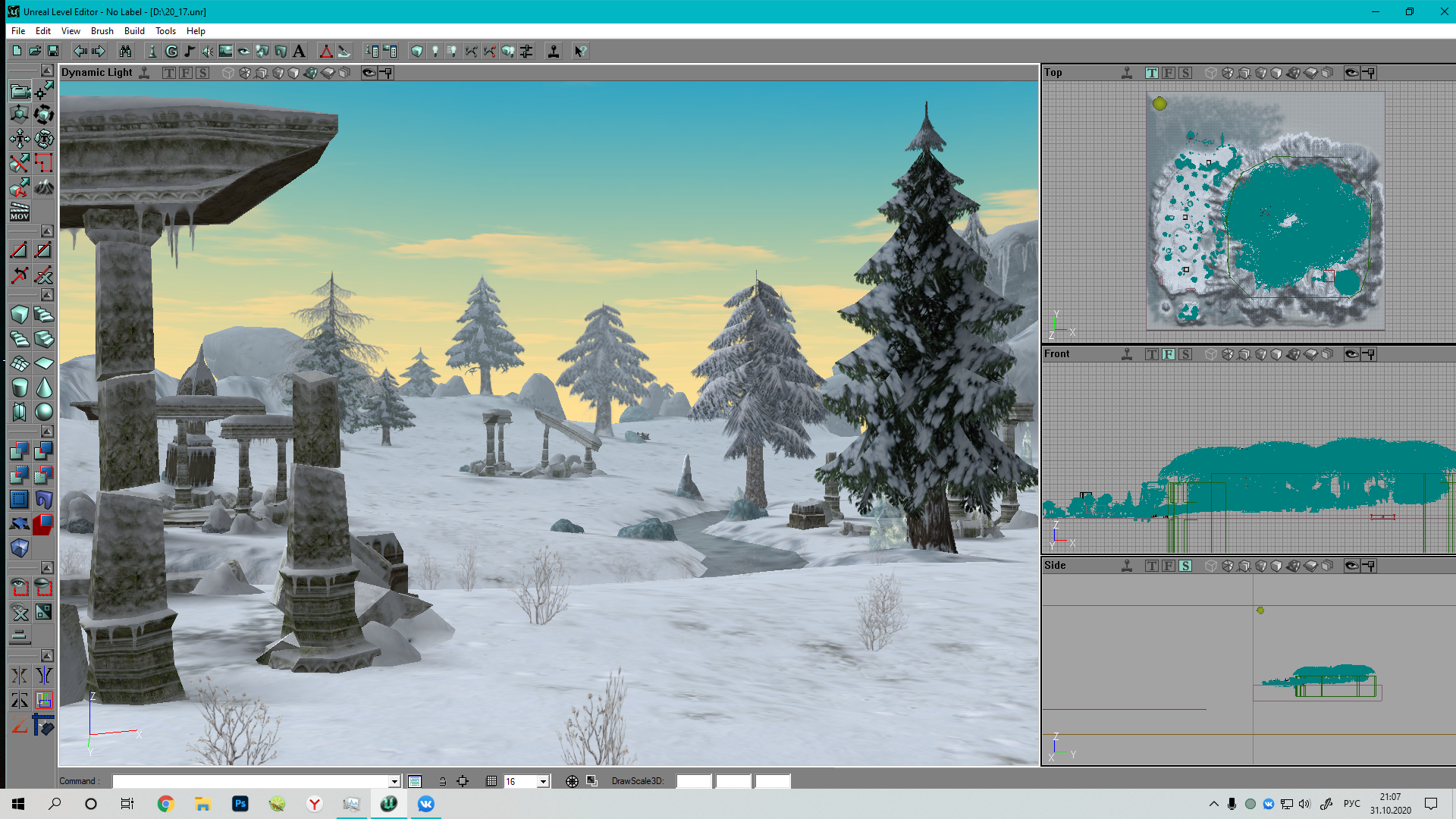Screen dimensions: 1456x819
Task: Collapse the brush builders toolbar group
Action: 47,295
